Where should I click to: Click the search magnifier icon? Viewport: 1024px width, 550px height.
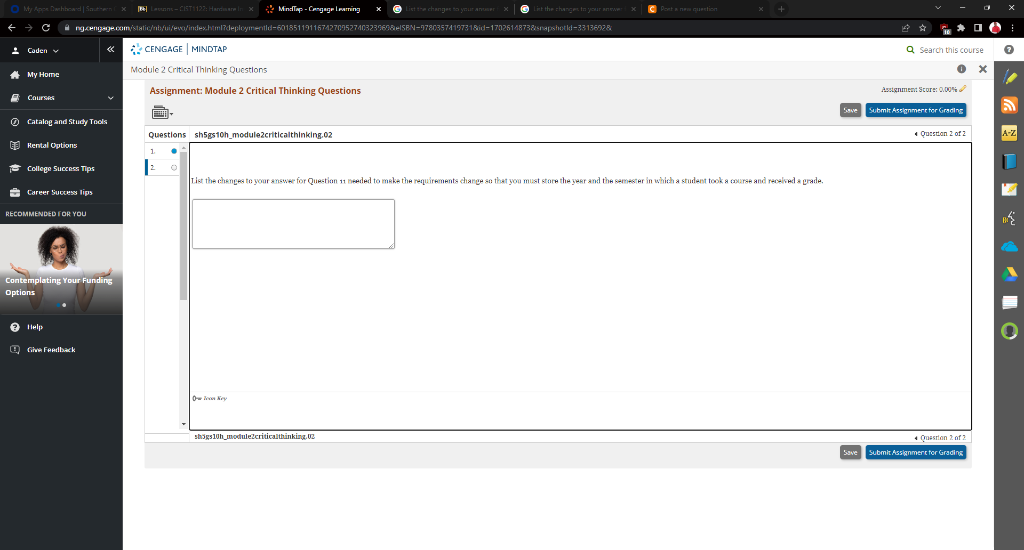click(910, 50)
